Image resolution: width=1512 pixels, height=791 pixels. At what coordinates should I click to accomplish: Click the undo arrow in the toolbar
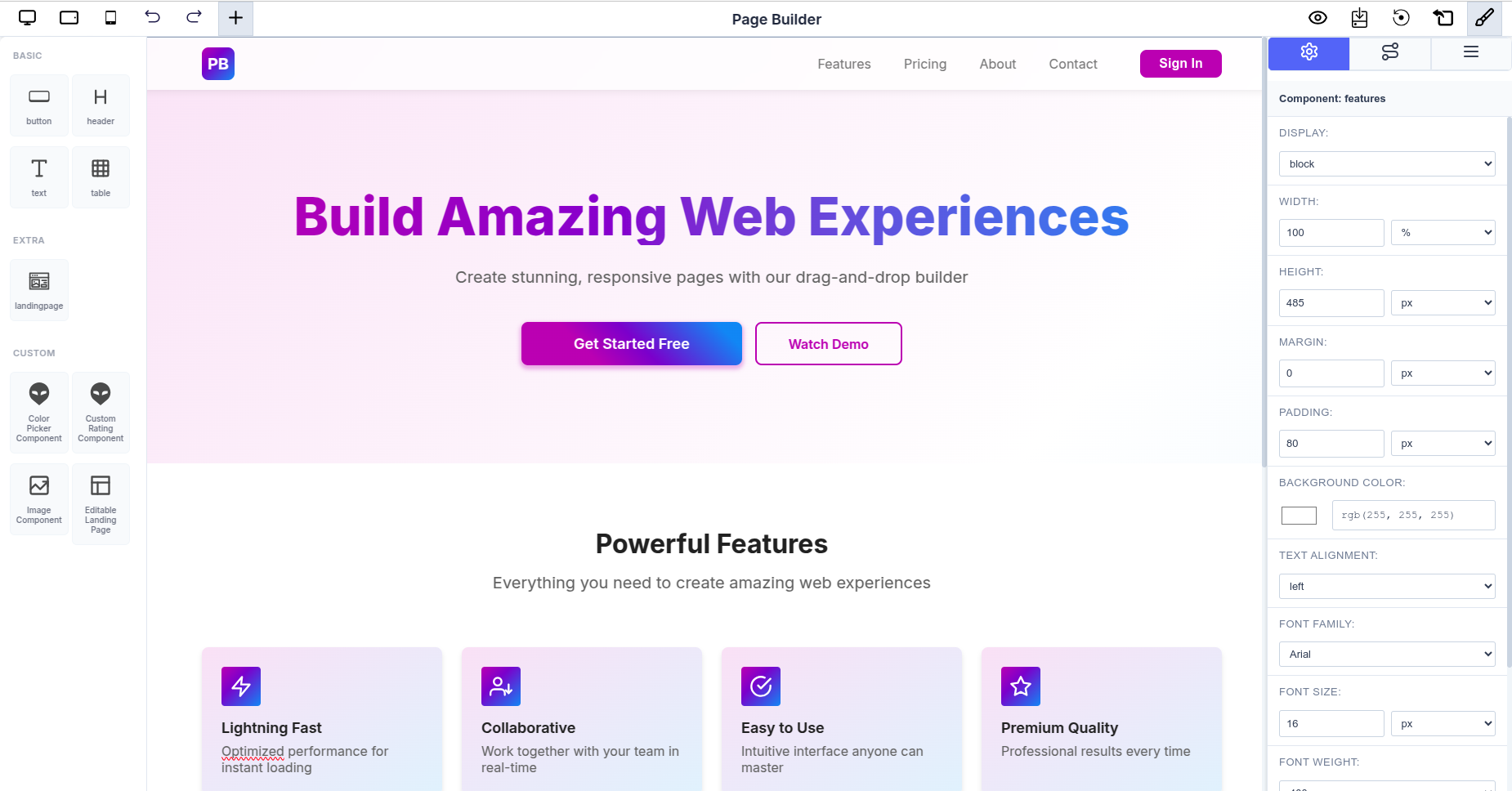click(x=153, y=17)
